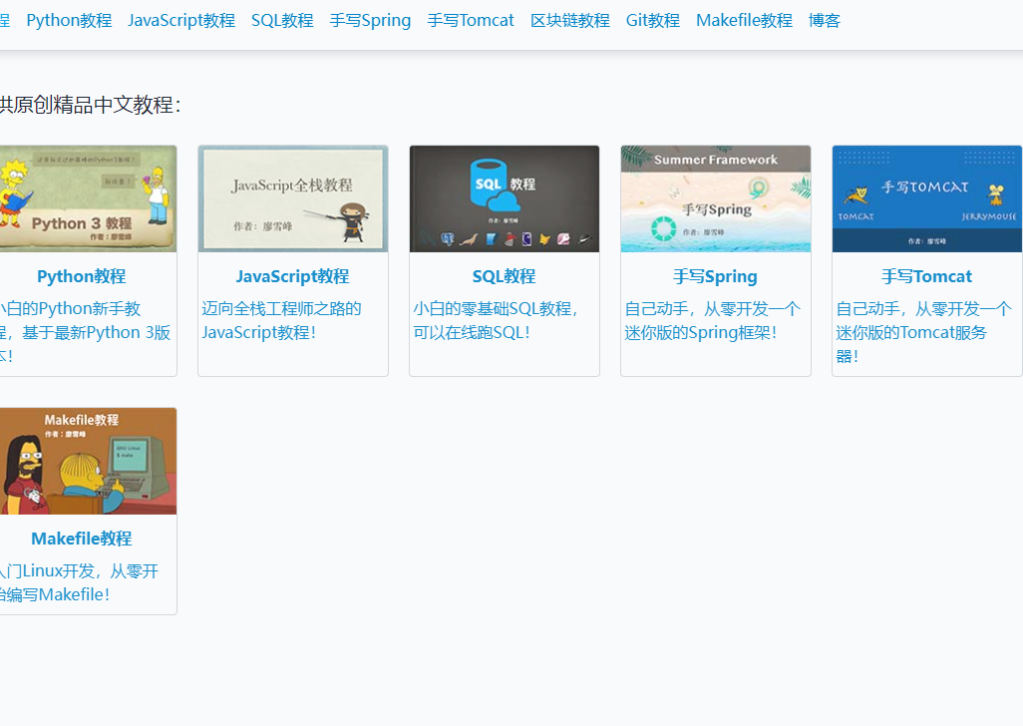1023x726 pixels.
Task: Select Git教程 in the top menu
Action: pyautogui.click(x=652, y=20)
